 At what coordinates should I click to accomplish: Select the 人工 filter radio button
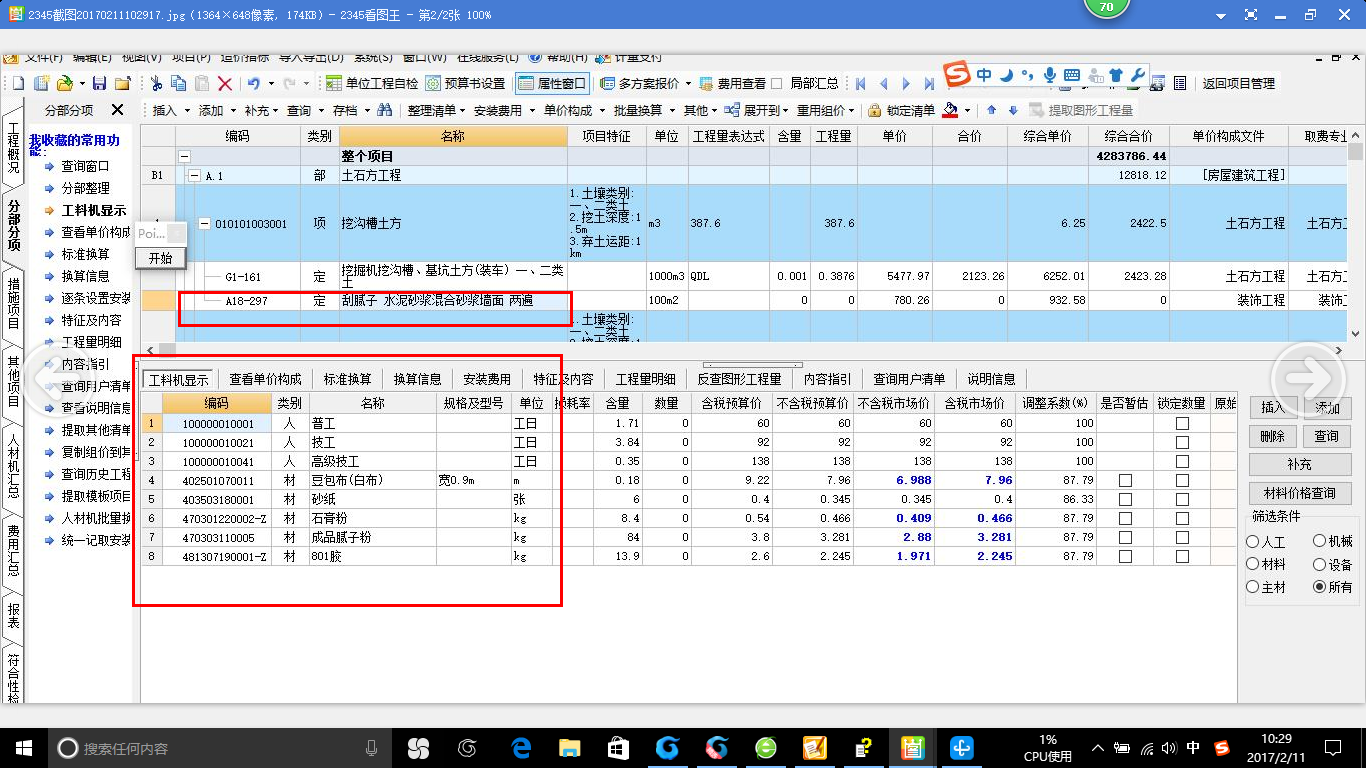click(x=1253, y=541)
